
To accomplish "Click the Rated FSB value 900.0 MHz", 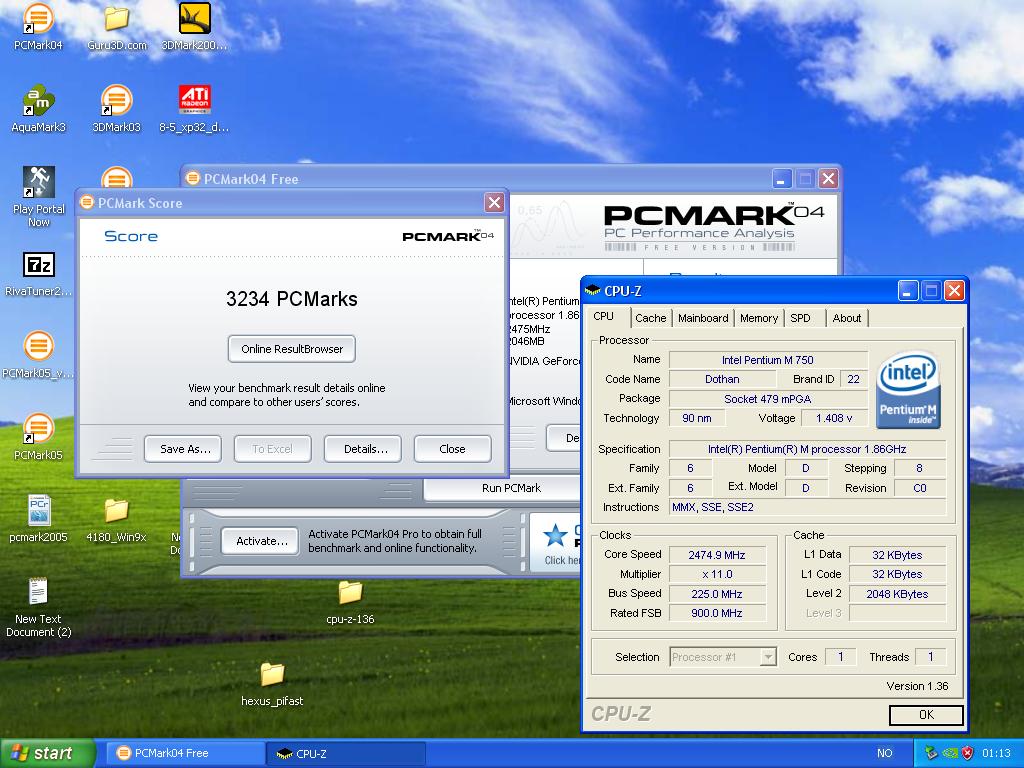I will pos(716,613).
